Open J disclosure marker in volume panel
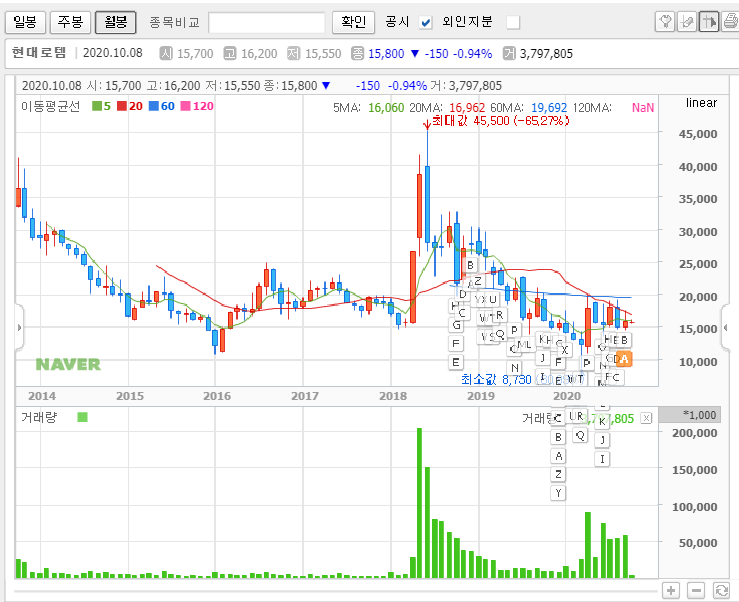 coord(602,440)
